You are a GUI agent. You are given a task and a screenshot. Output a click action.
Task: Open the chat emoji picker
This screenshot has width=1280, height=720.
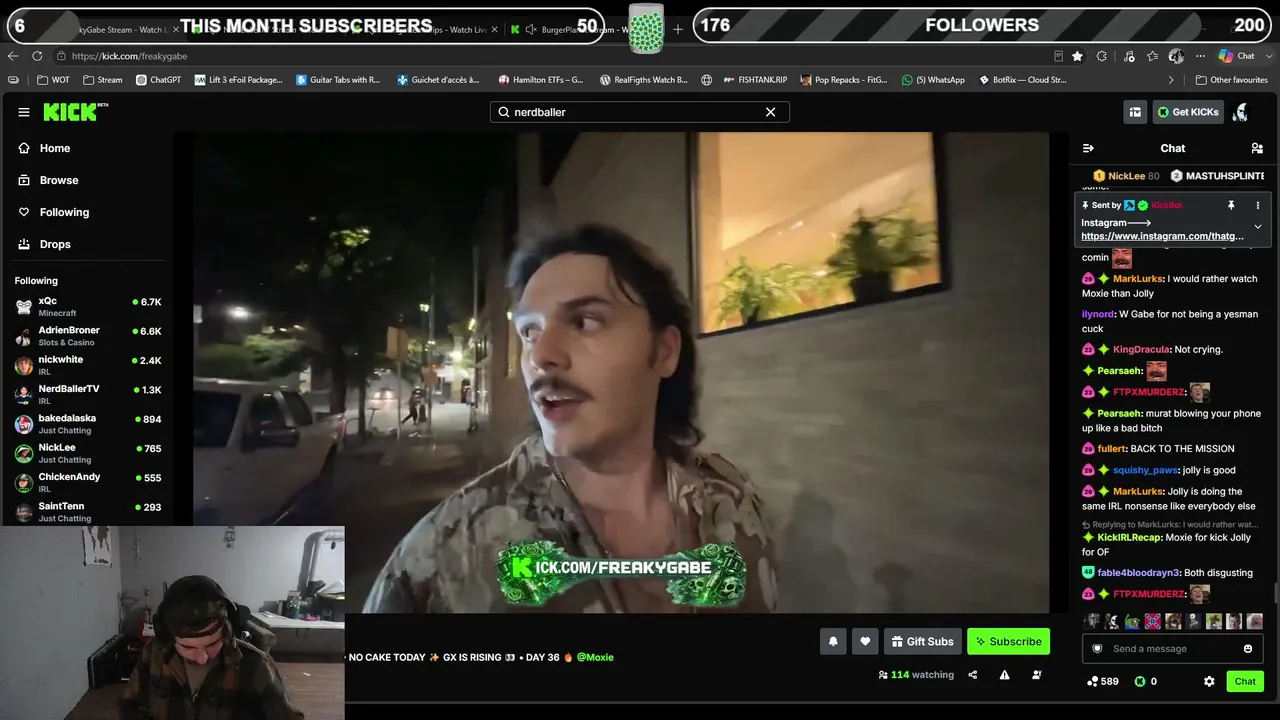[1248, 649]
